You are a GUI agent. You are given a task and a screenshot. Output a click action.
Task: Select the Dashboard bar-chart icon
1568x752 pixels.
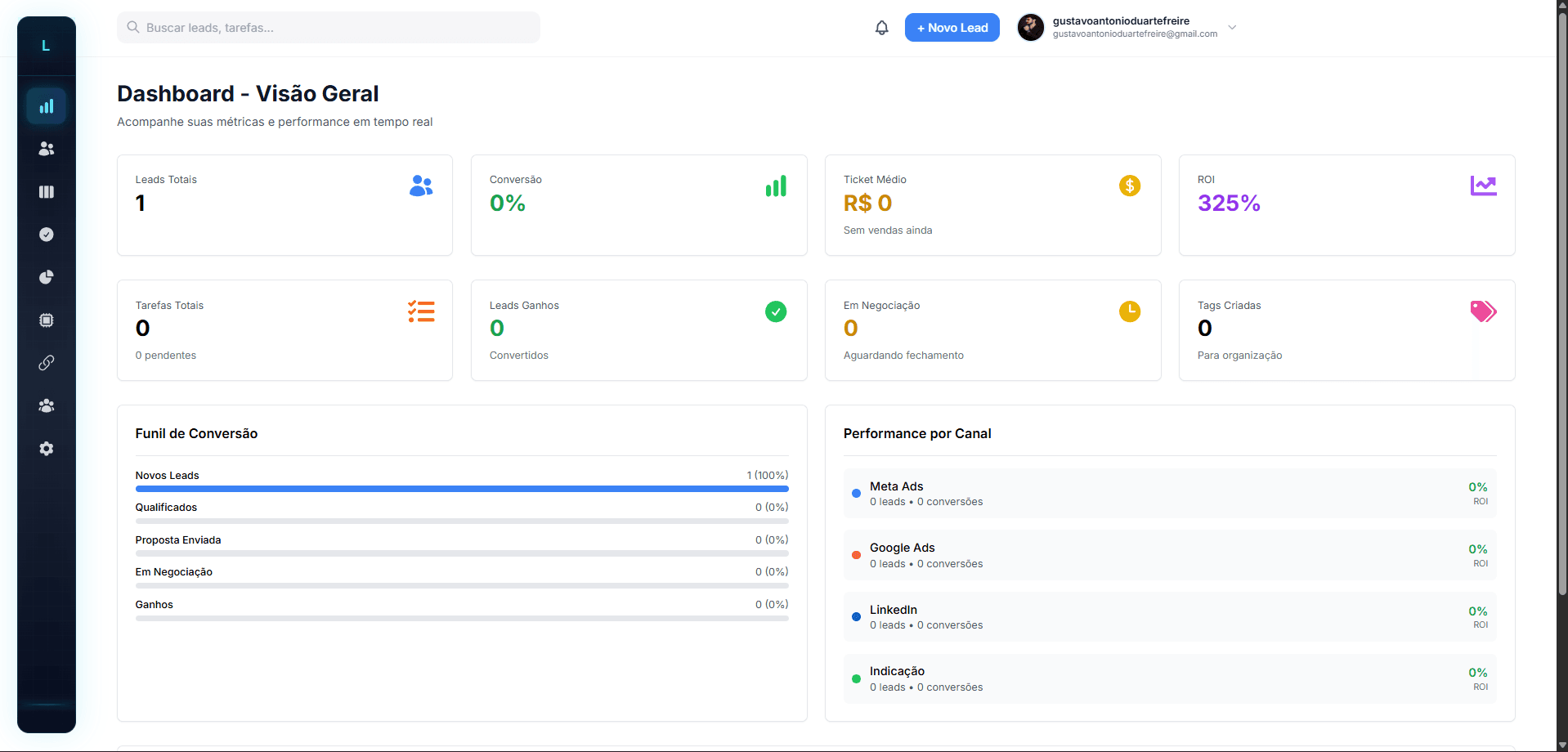point(46,105)
